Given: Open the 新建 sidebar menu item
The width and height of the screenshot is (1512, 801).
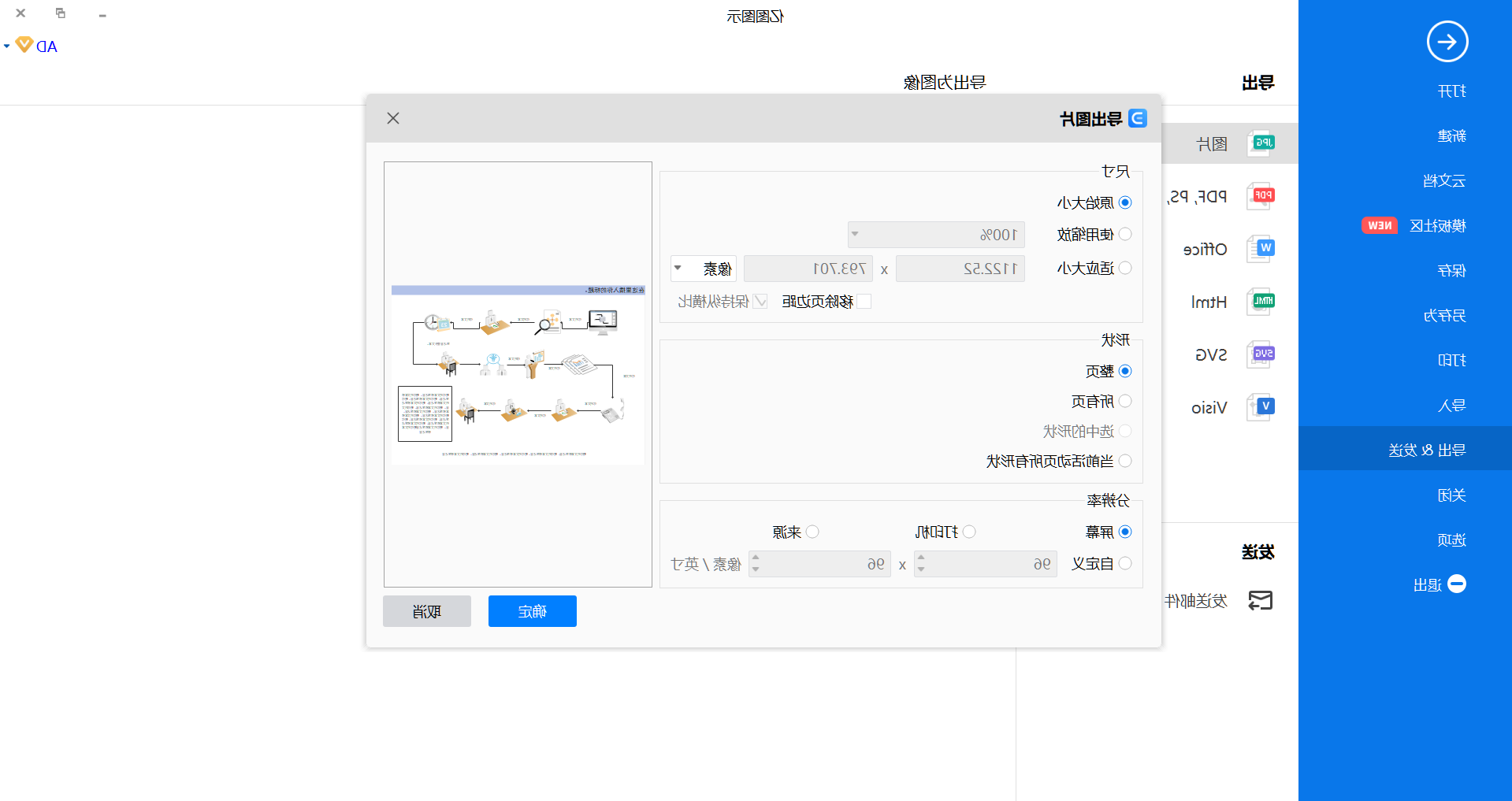Looking at the screenshot, I should [1451, 136].
